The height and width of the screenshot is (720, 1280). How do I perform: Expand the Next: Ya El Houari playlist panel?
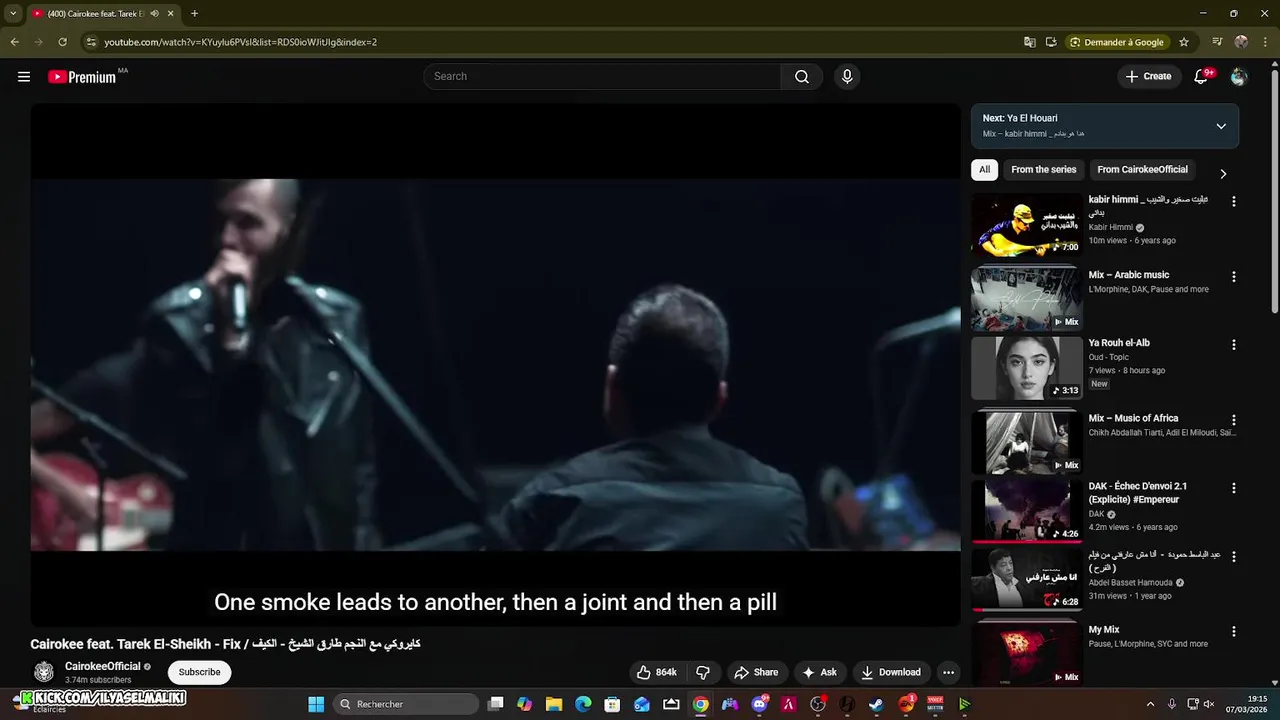[1221, 126]
